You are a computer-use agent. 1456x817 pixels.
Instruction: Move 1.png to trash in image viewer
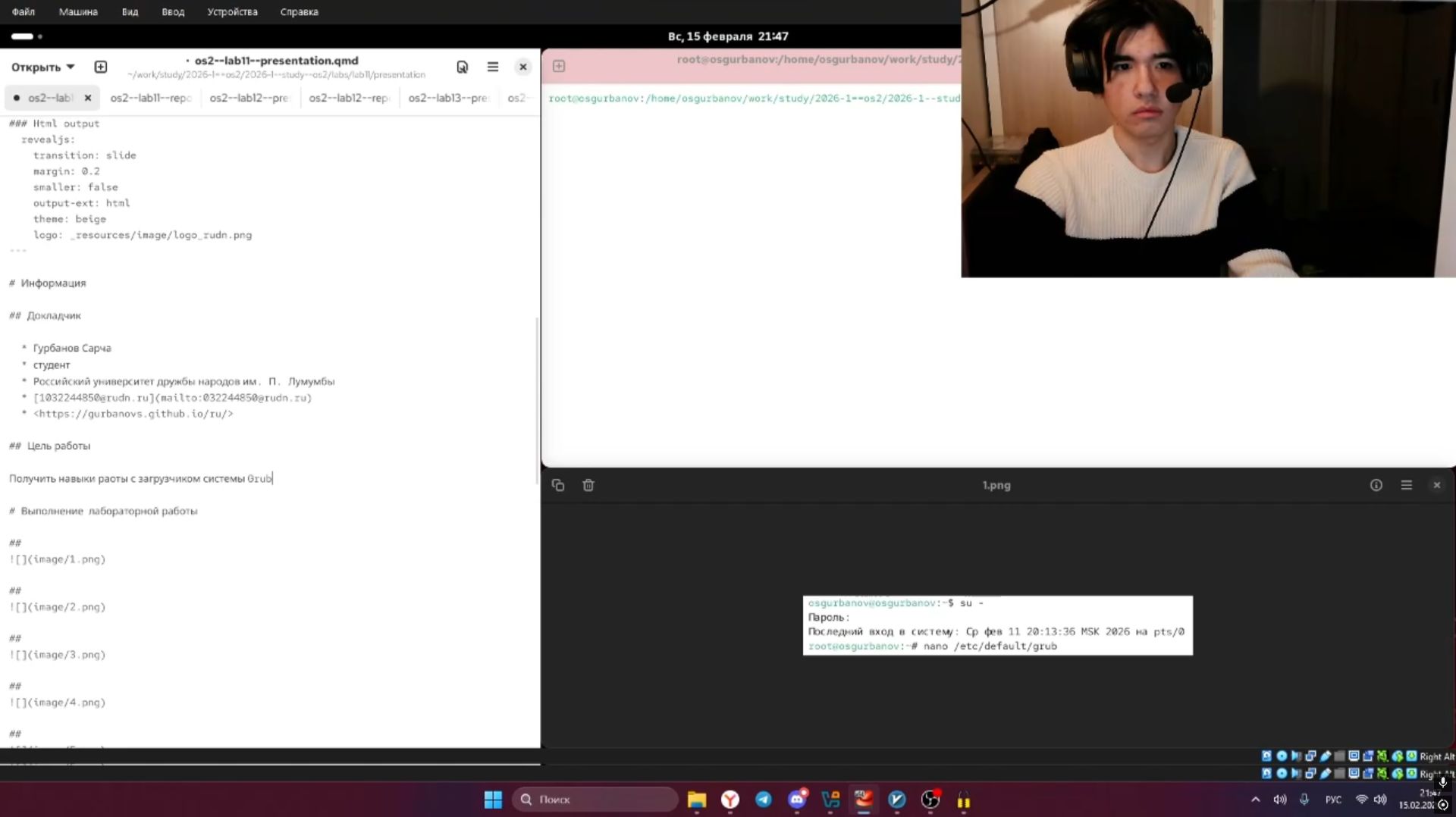588,485
